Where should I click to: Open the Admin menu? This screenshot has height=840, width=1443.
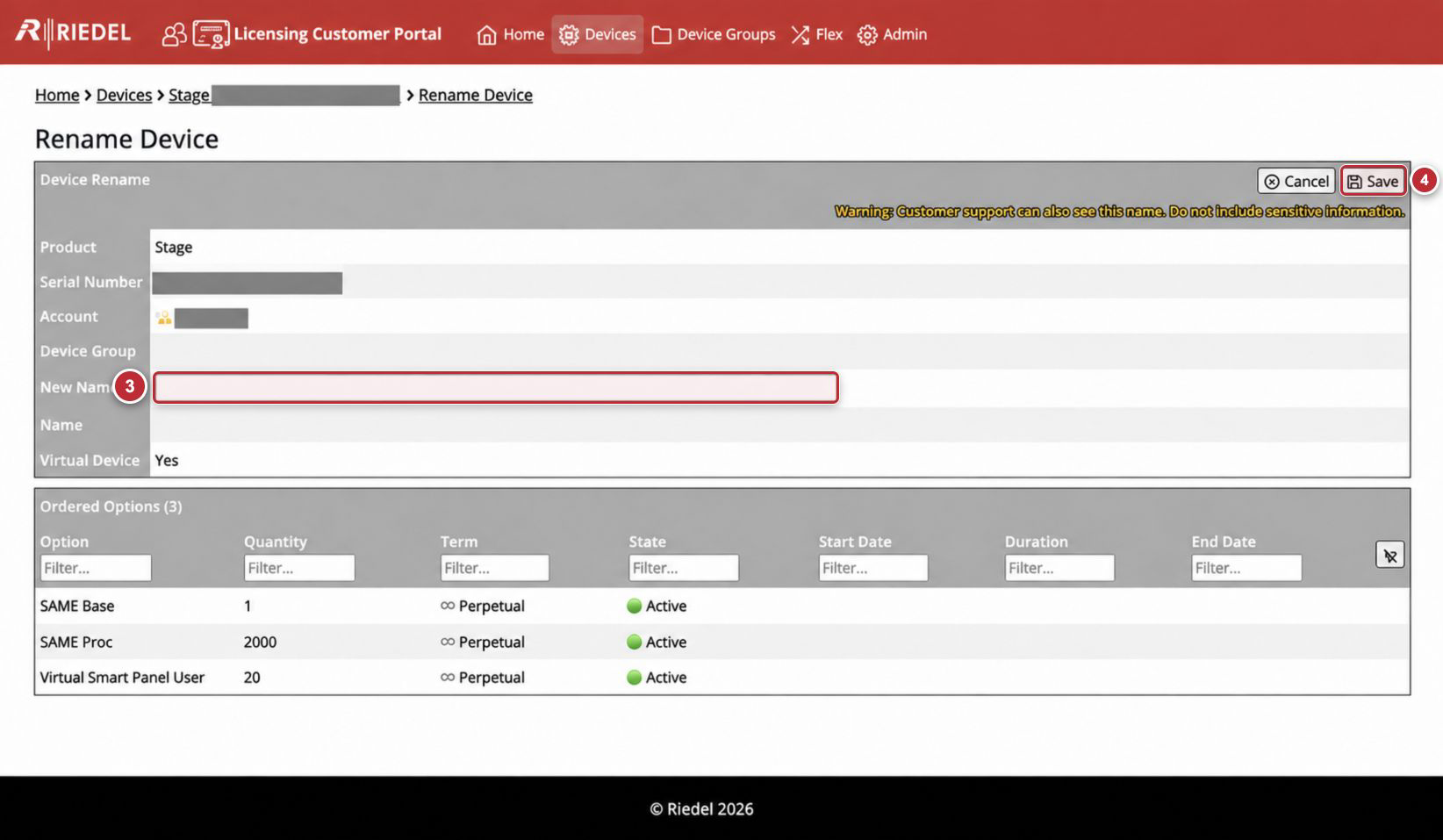892,34
